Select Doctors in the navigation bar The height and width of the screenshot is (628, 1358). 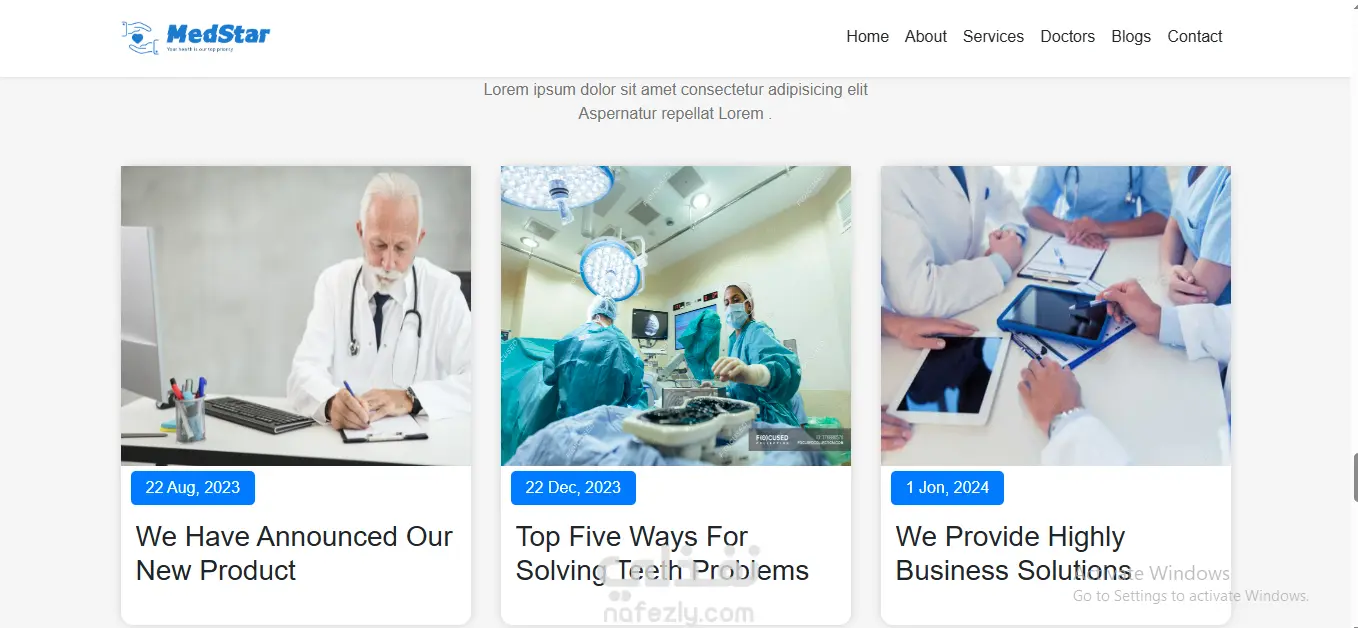tap(1067, 36)
